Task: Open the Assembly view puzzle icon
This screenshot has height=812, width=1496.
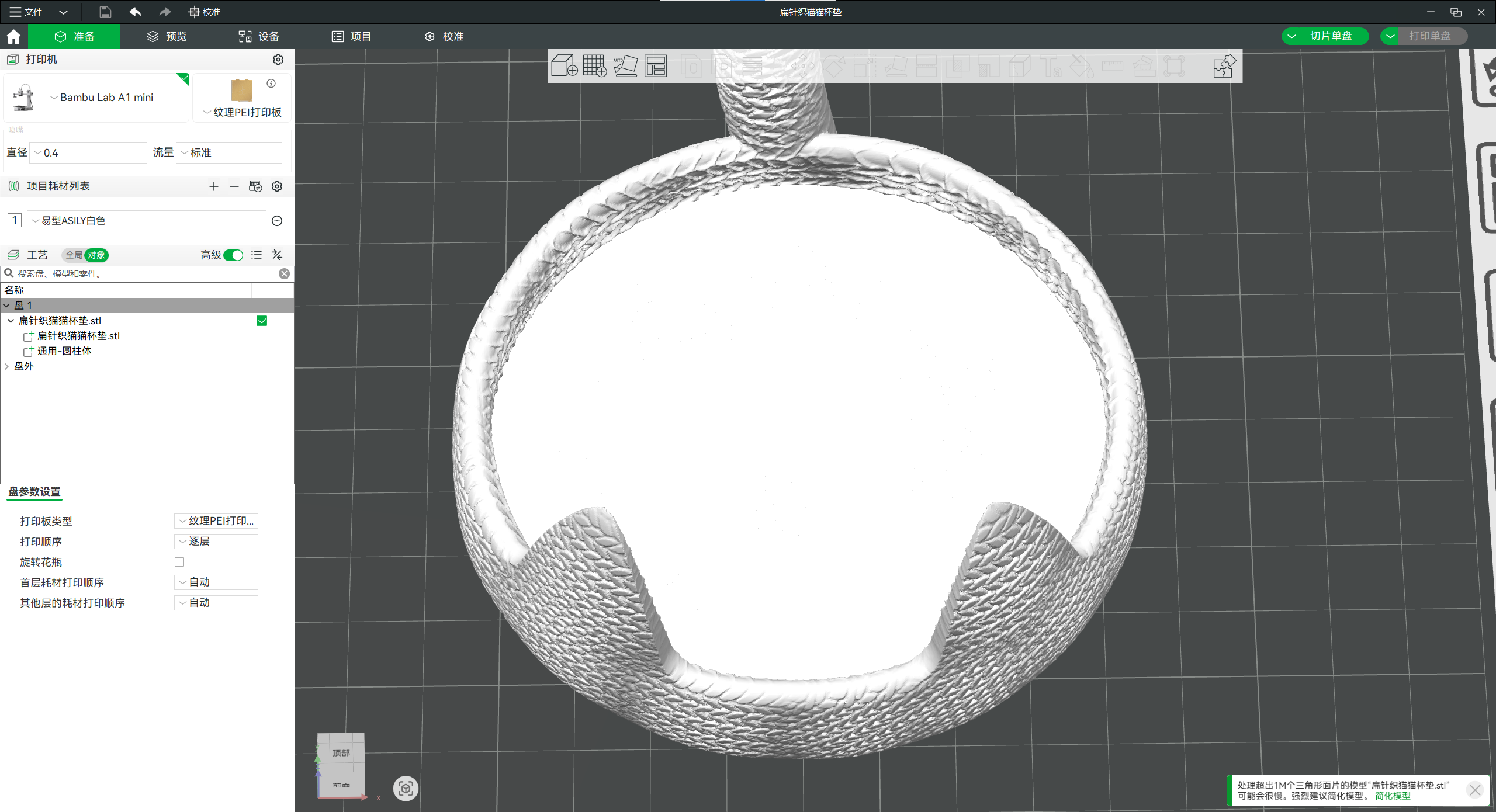Action: click(x=1224, y=66)
